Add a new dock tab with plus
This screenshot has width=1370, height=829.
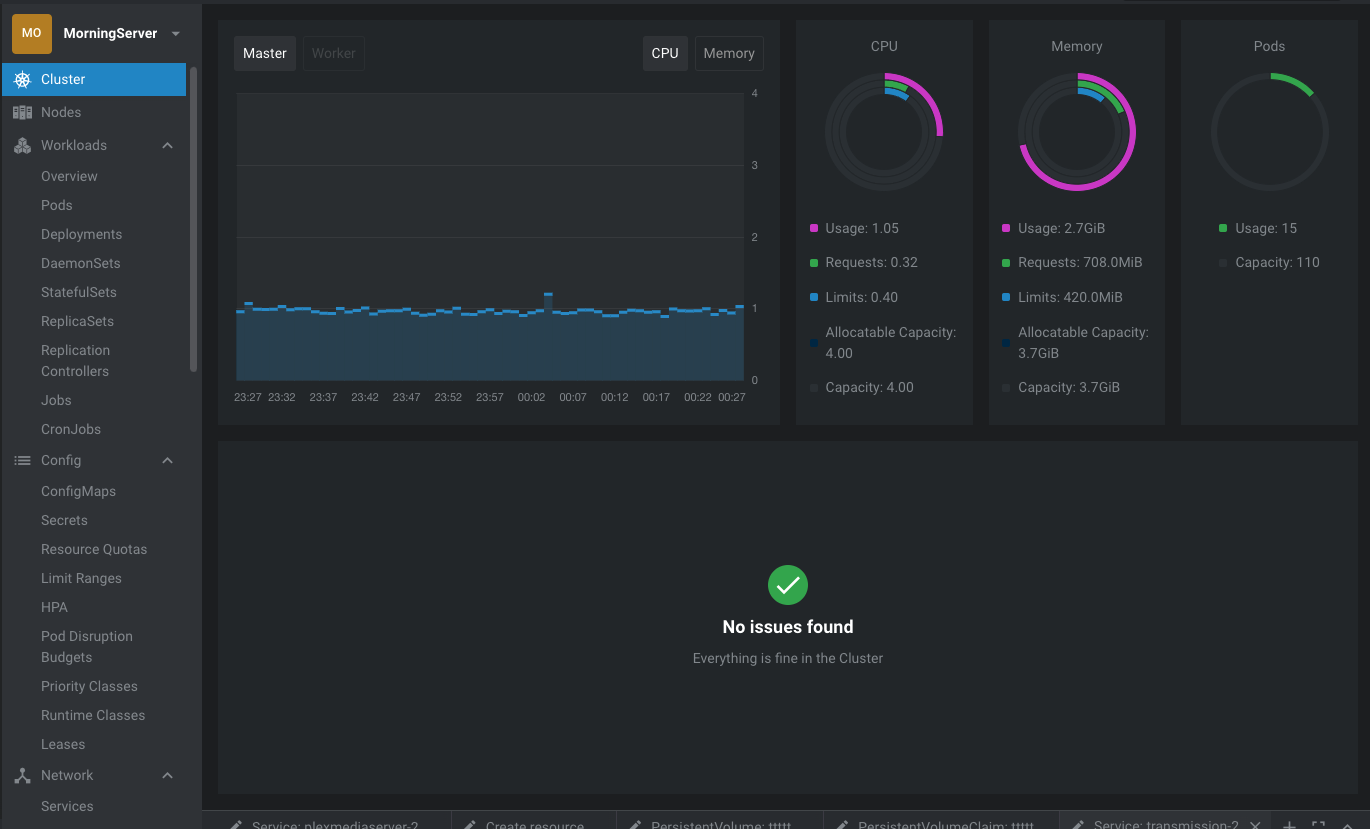[x=1289, y=825]
